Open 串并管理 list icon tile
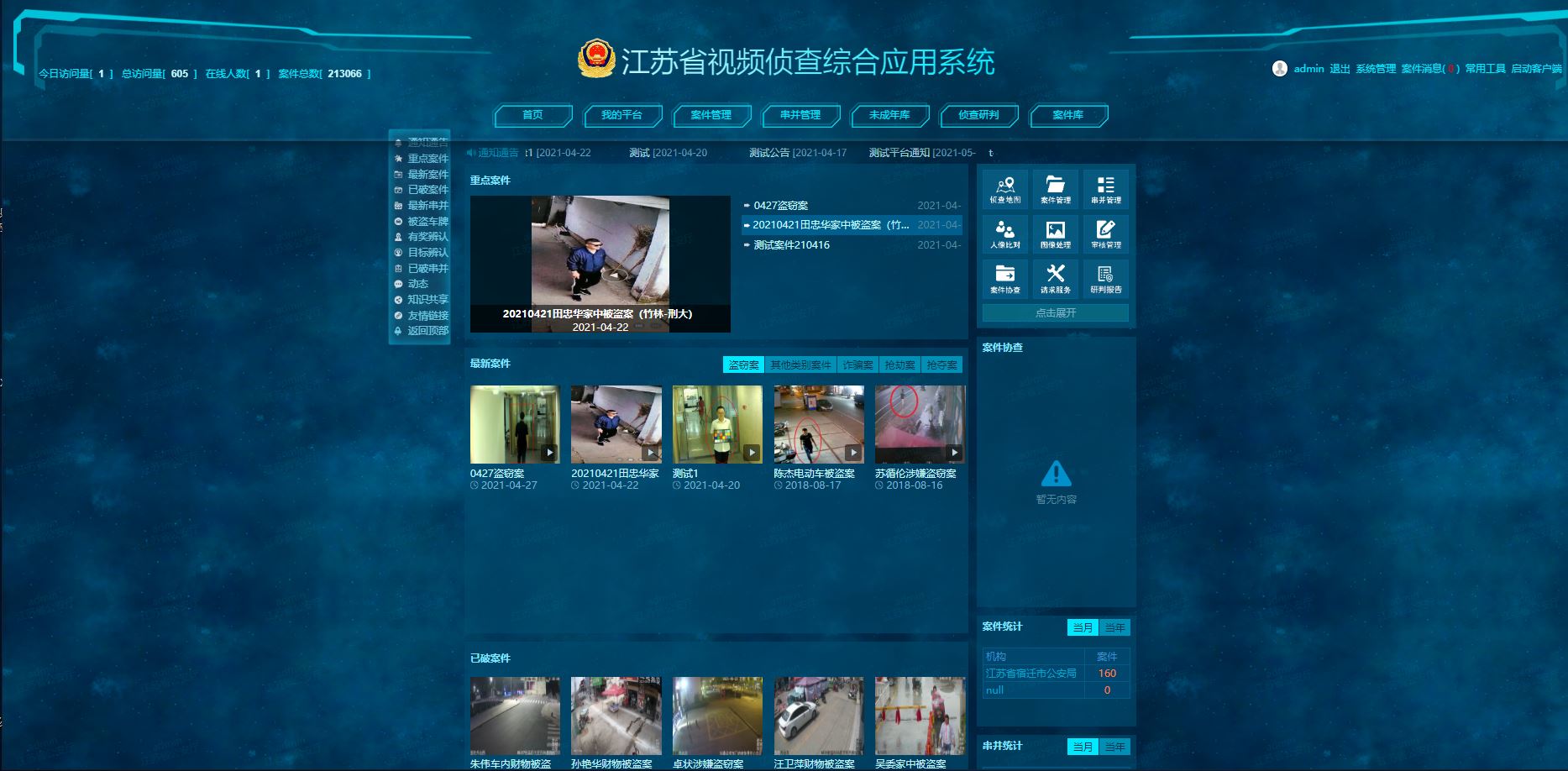The width and height of the screenshot is (1568, 771). (x=1105, y=189)
